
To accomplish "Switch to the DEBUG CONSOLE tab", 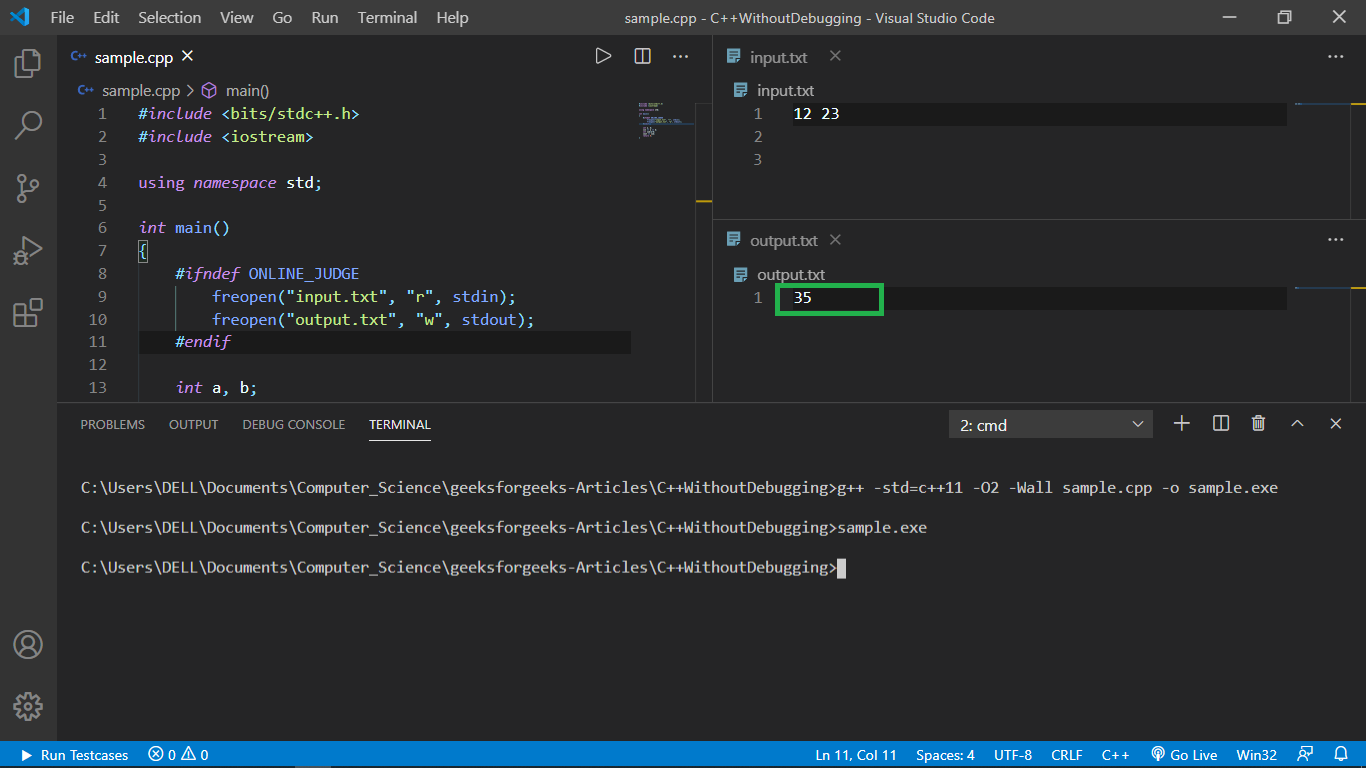I will coord(293,425).
